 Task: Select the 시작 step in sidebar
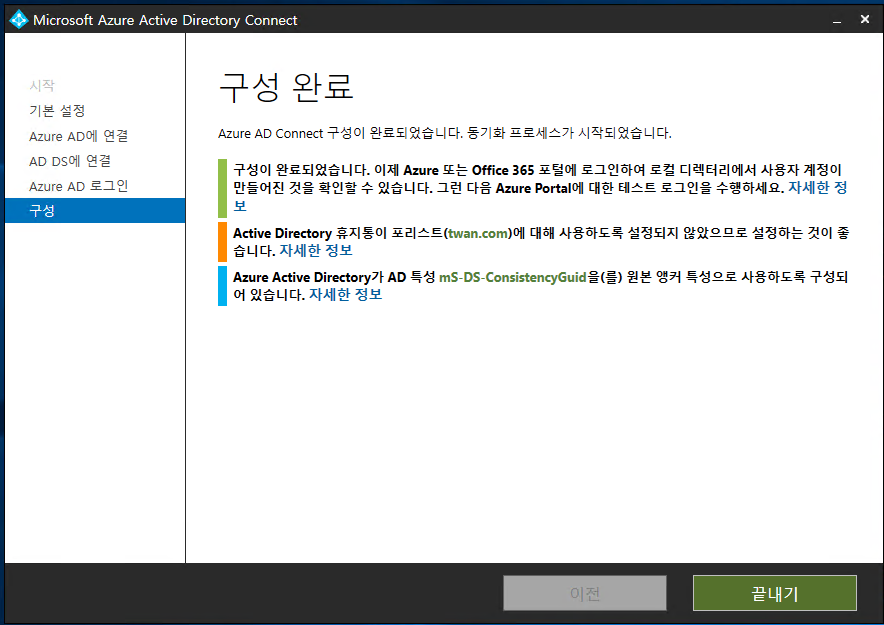pos(42,86)
